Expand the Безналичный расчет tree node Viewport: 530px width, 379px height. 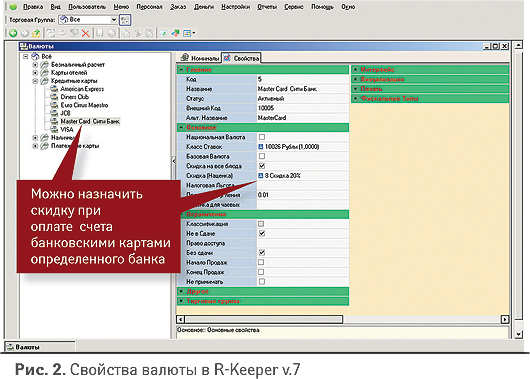click(35, 64)
